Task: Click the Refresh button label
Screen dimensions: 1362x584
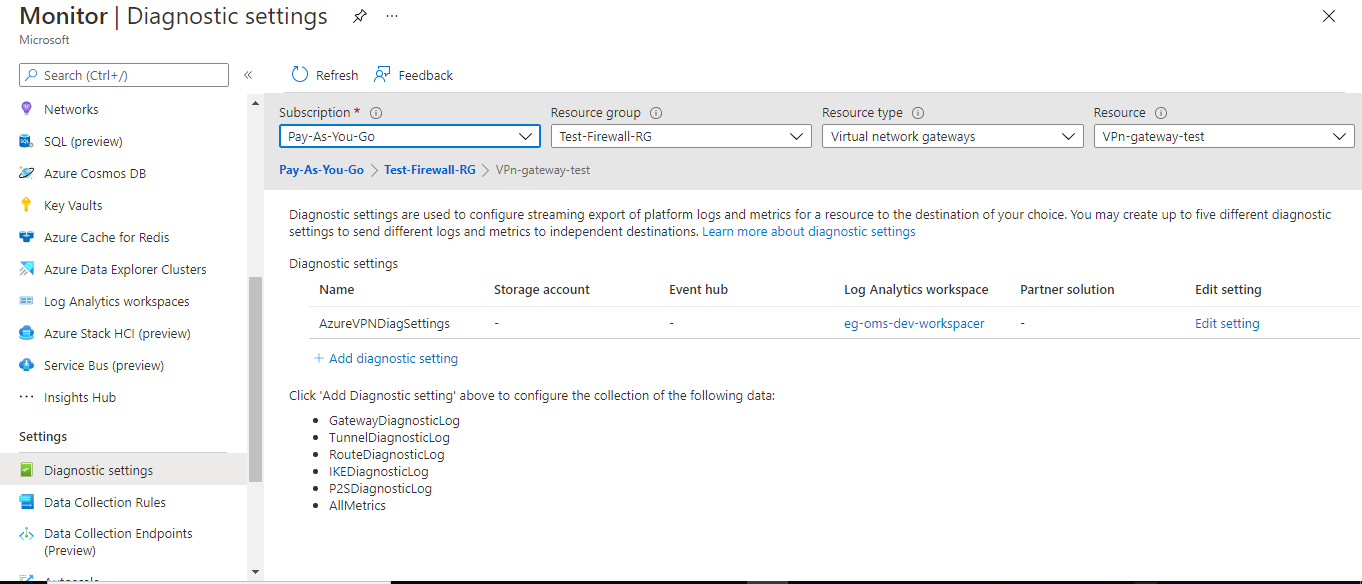Action: [x=337, y=75]
